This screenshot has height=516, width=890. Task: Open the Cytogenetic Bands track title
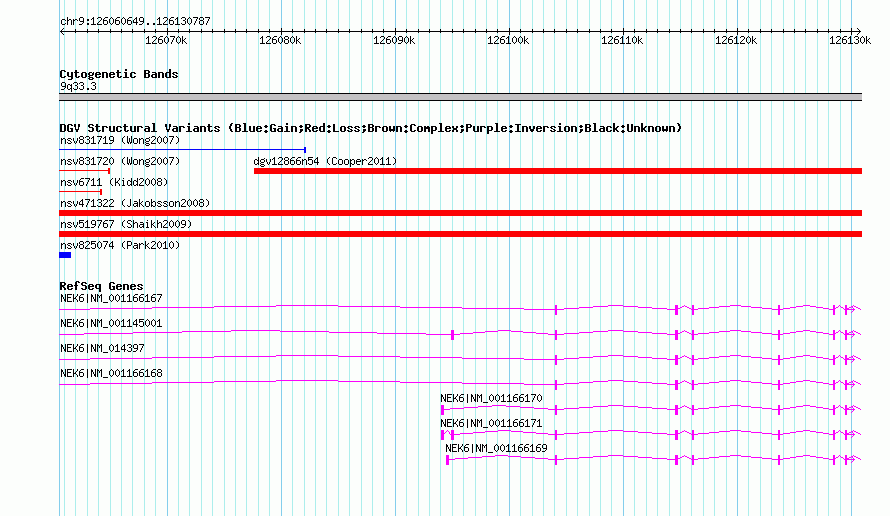119,74
